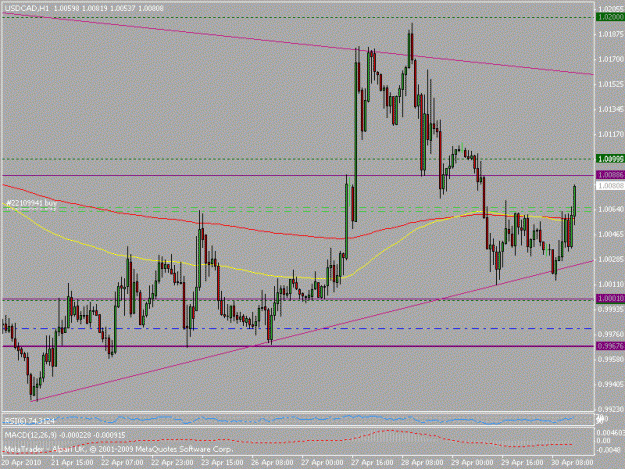Click the 30 Apr 08:00 time label
625x469 pixels.
[572, 462]
